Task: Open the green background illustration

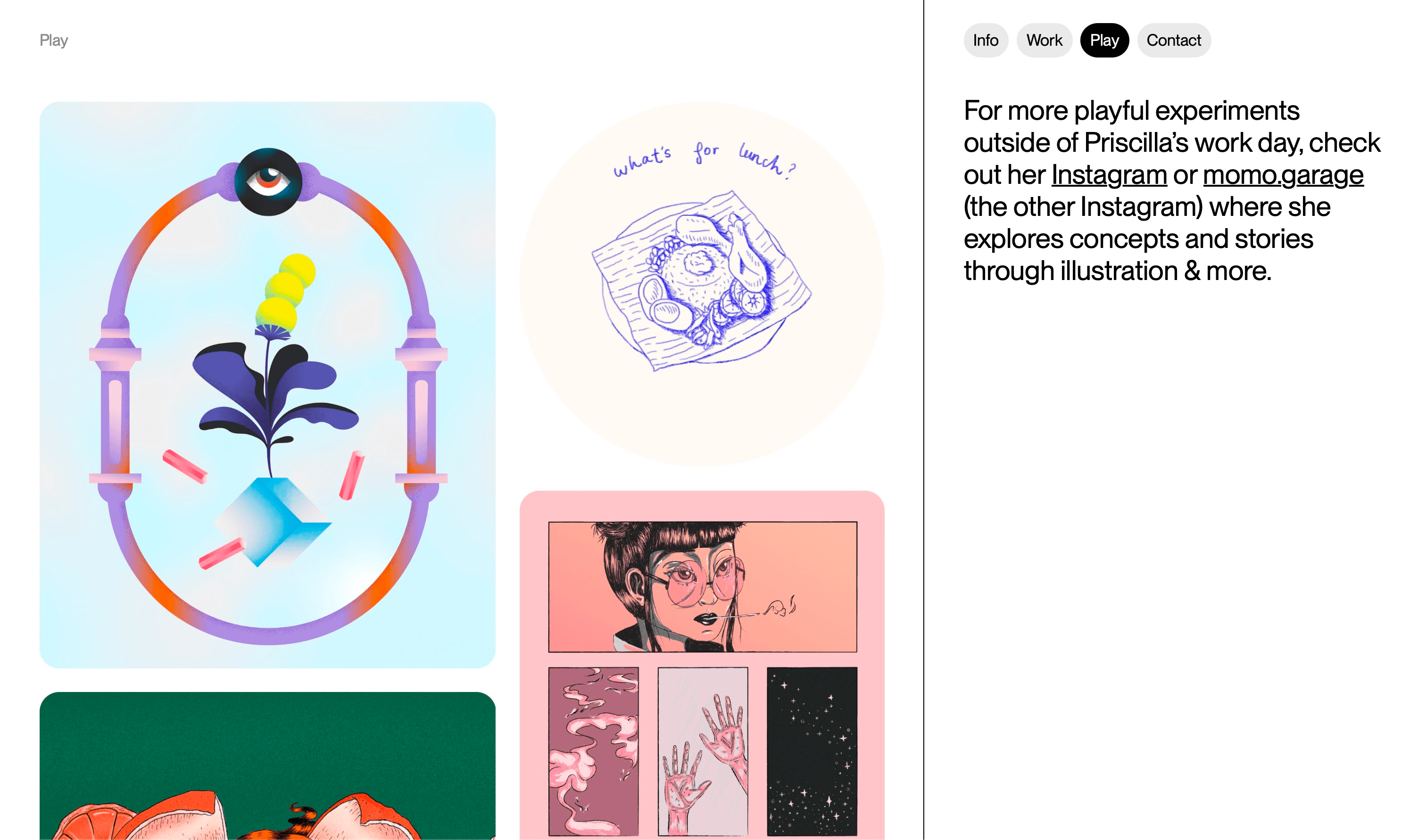Action: (x=267, y=766)
